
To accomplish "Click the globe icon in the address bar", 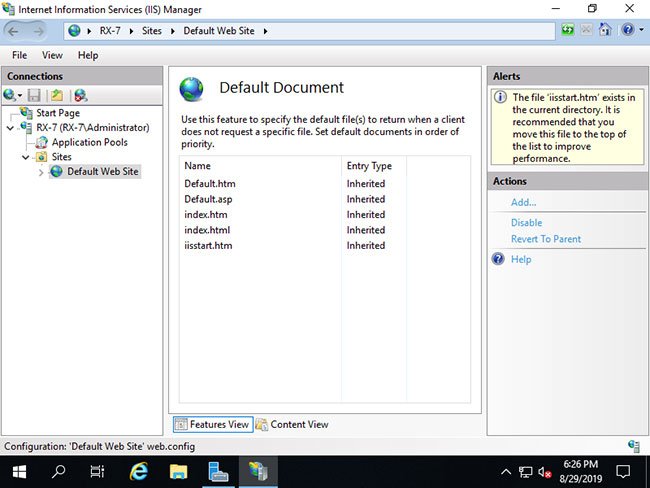I will [74, 31].
